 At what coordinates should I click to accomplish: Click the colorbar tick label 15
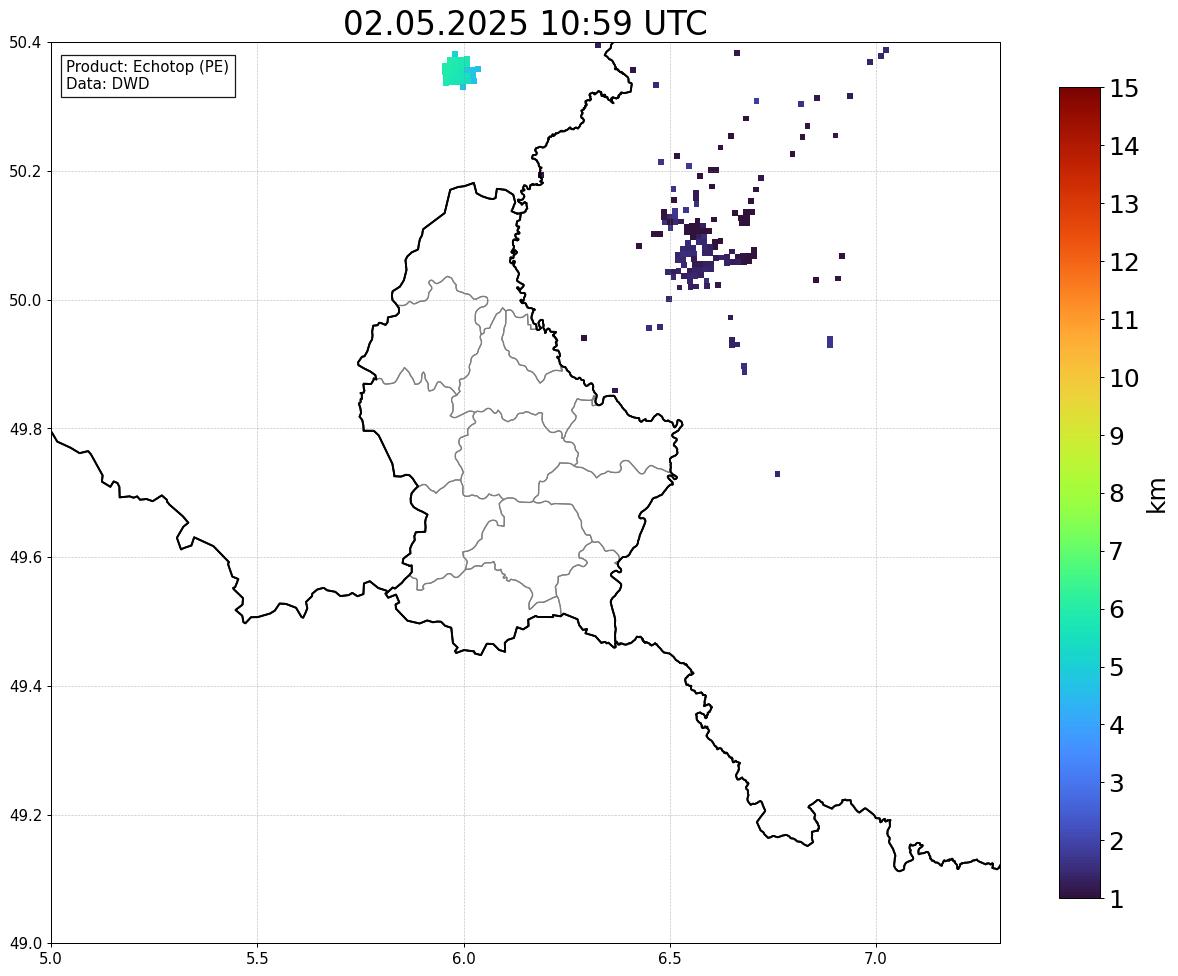[x=1124, y=89]
